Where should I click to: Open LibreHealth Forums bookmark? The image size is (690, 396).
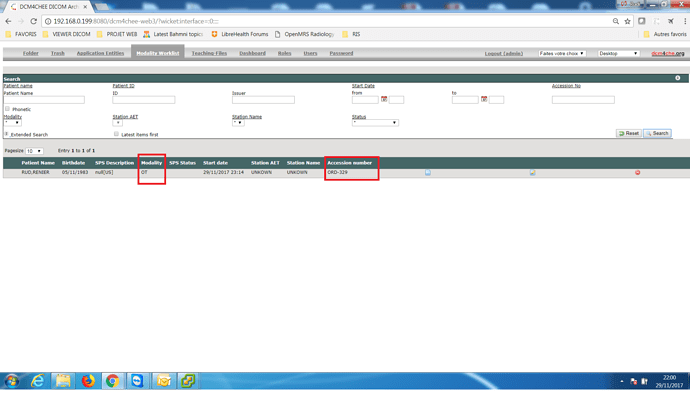240,34
